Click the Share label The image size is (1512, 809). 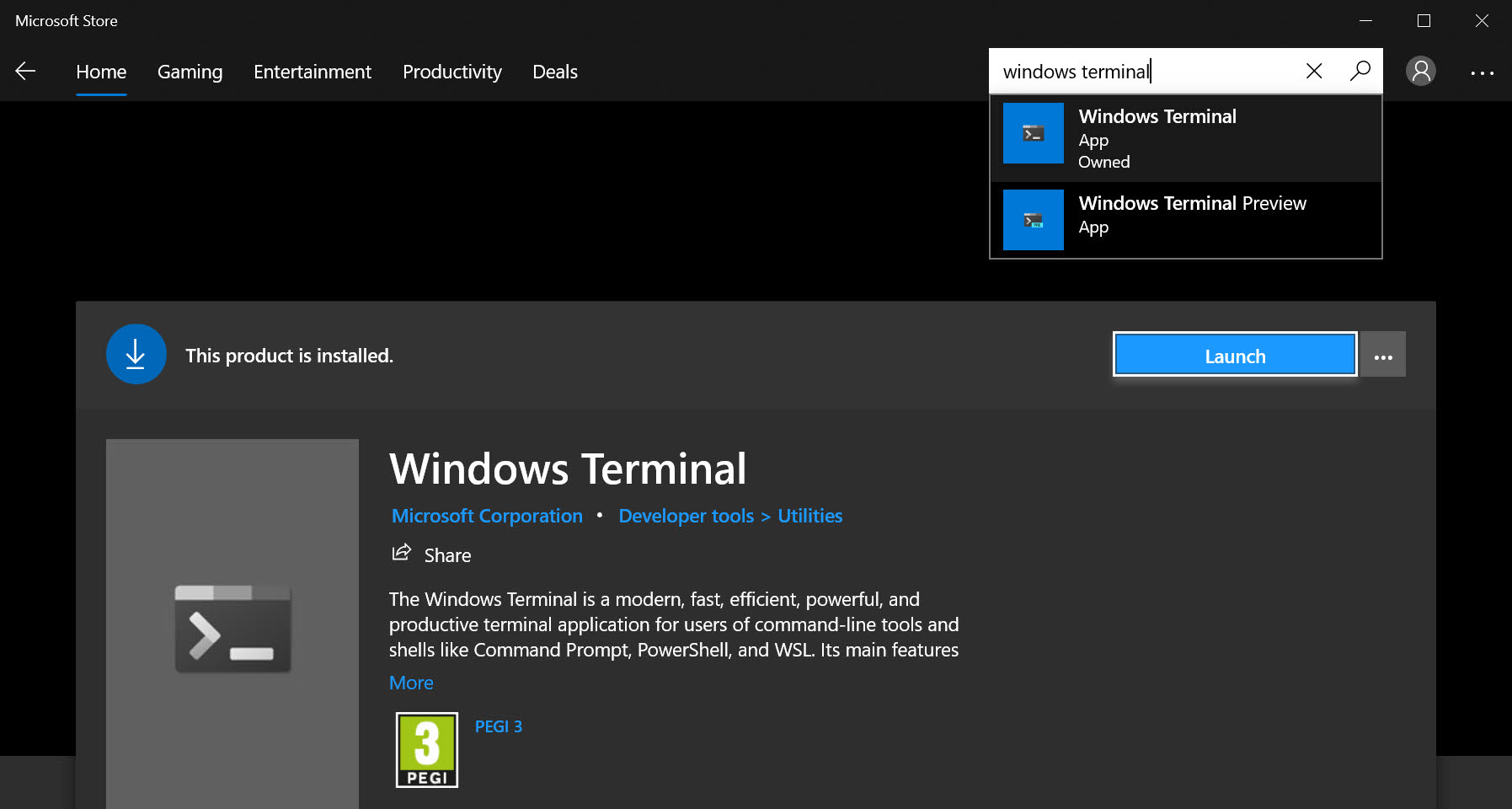447,555
